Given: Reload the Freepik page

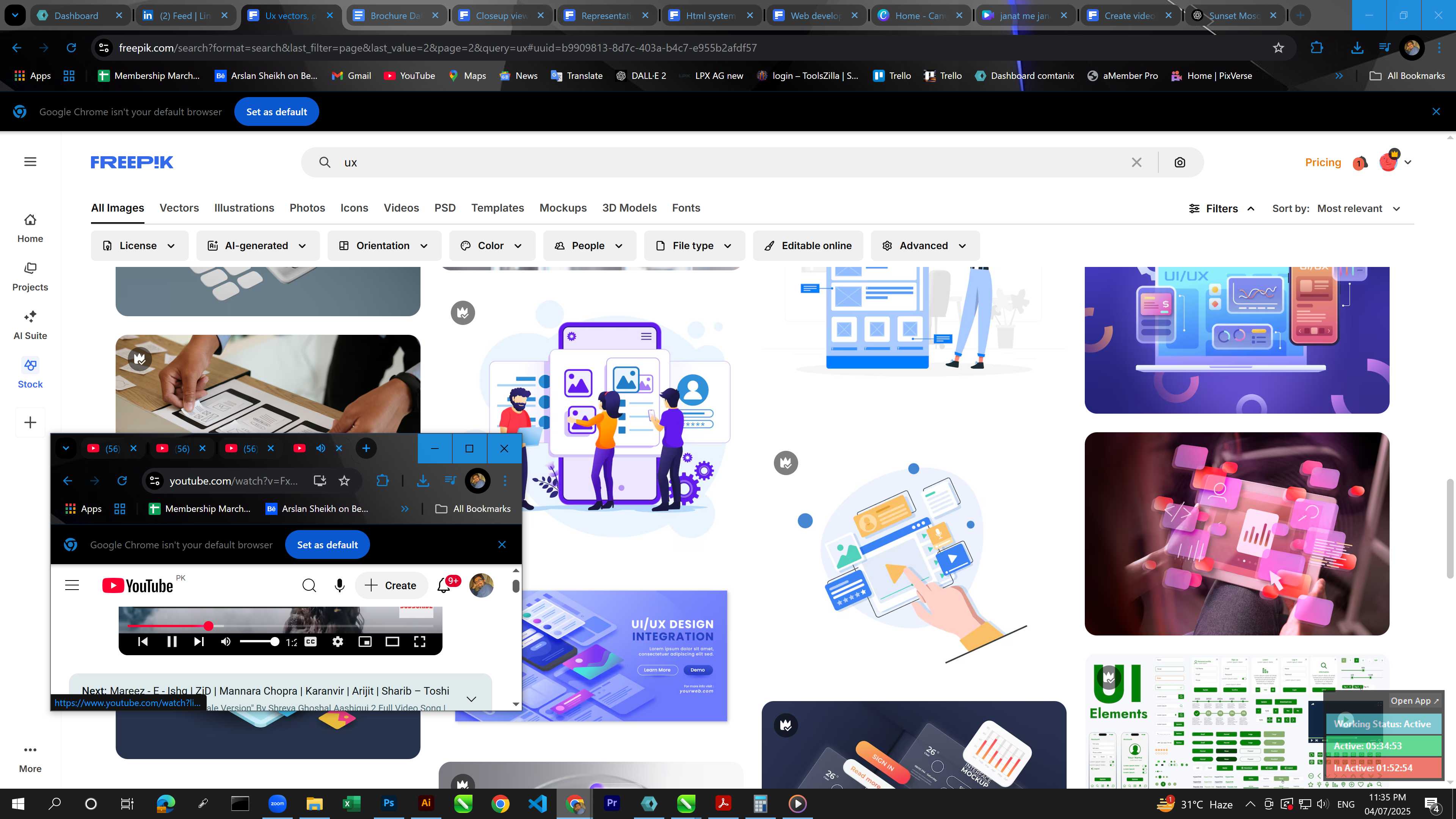Looking at the screenshot, I should click(x=71, y=48).
